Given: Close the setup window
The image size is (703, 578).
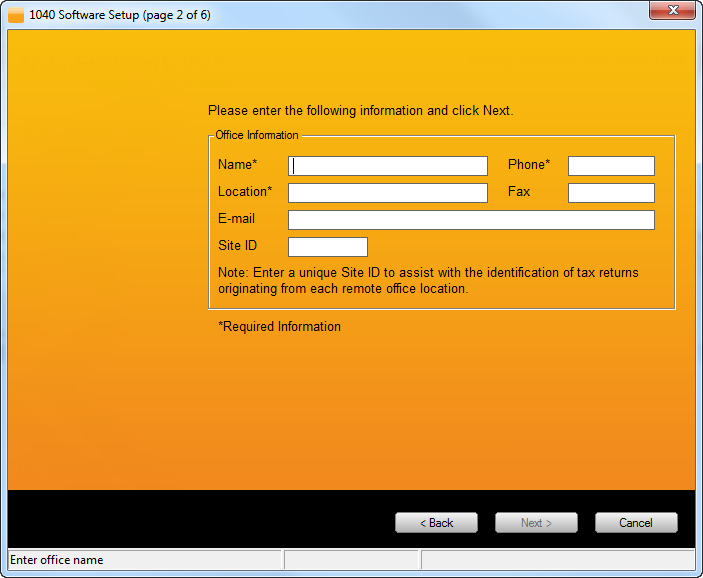Looking at the screenshot, I should point(672,11).
